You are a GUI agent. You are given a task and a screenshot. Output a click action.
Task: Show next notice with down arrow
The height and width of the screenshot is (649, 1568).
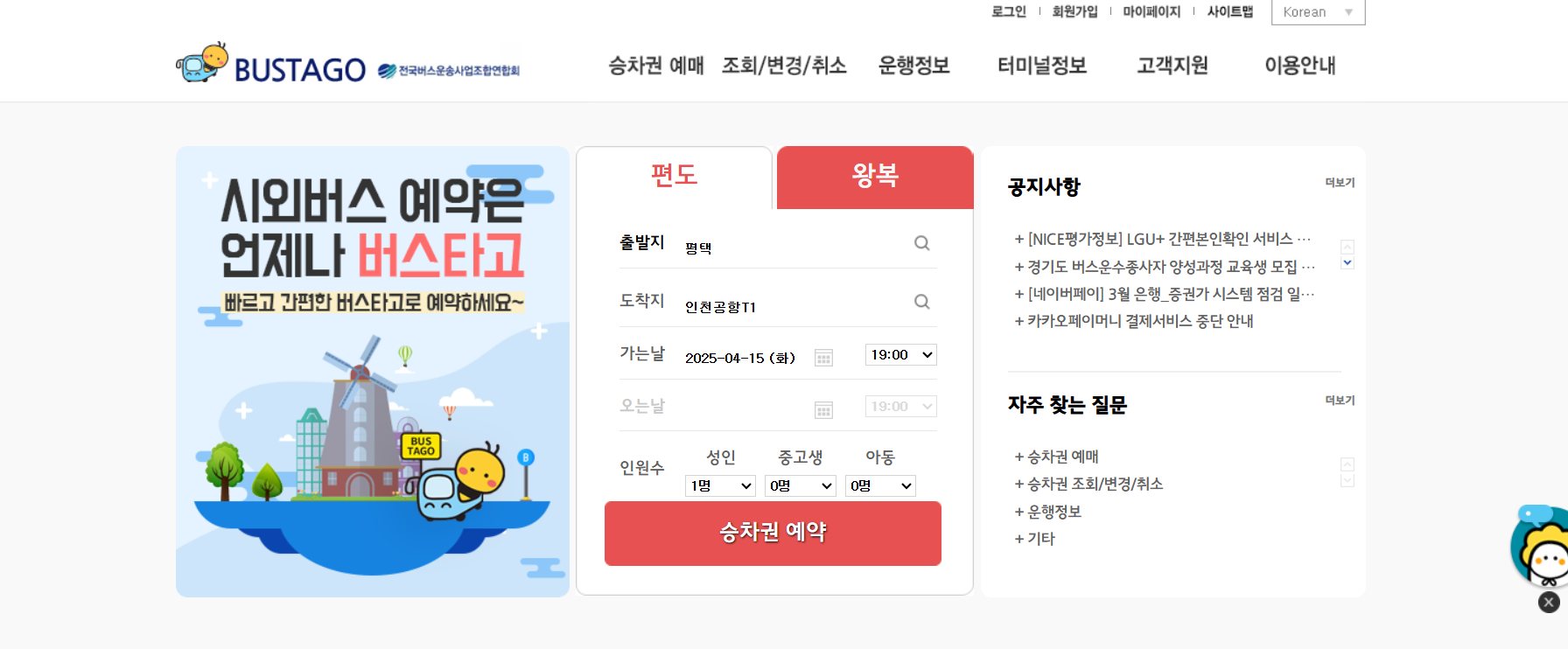point(1347,262)
